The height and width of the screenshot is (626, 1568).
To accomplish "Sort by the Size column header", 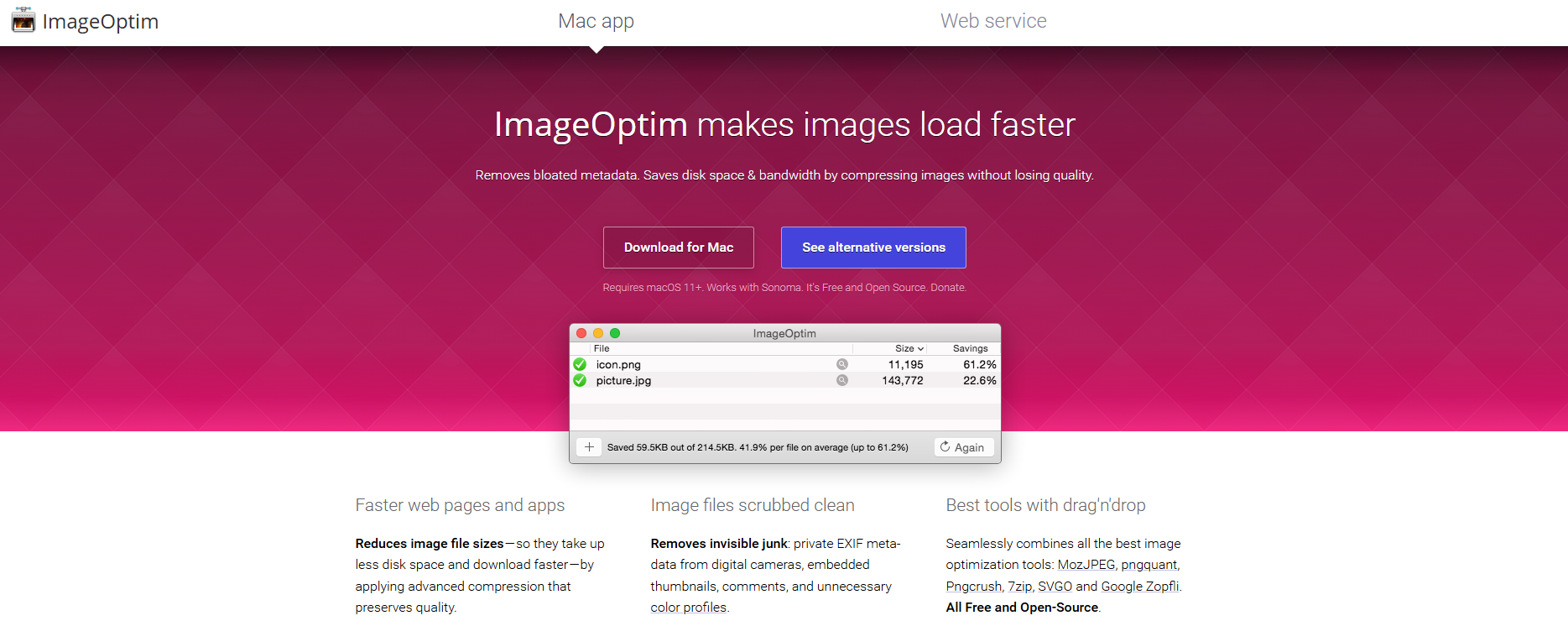I will click(x=909, y=348).
